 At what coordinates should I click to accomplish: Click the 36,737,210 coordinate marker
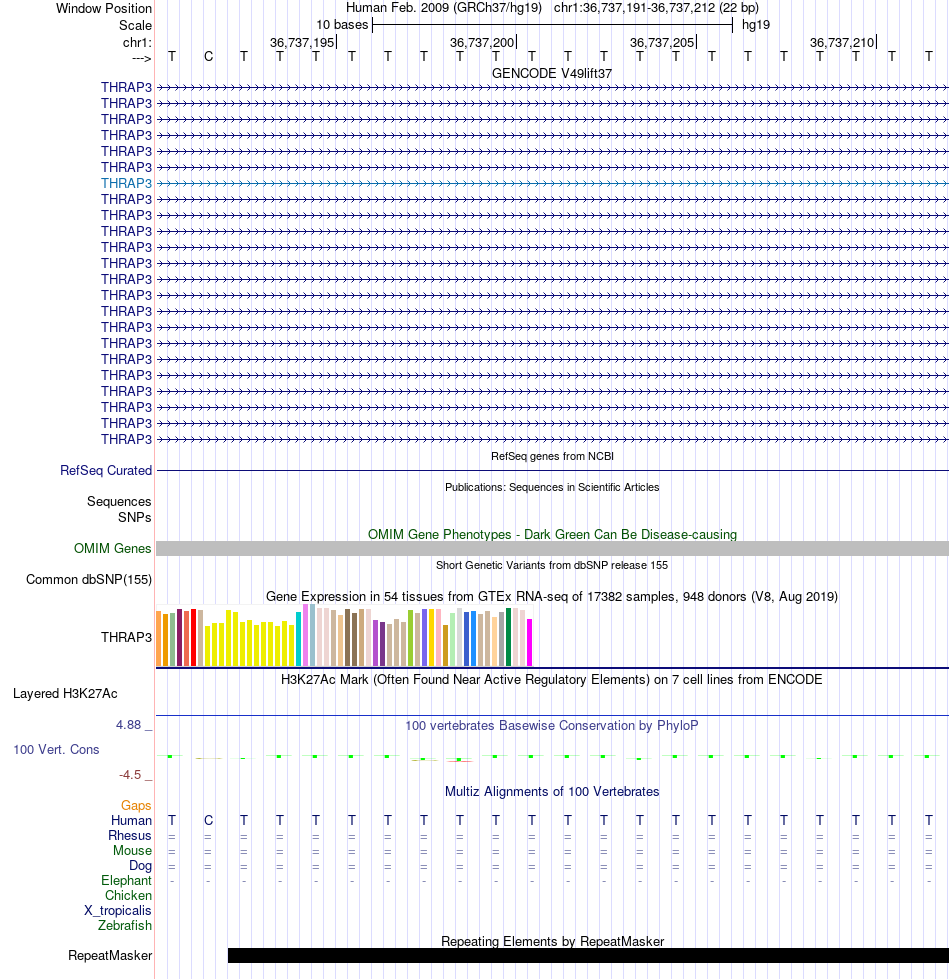tap(843, 42)
